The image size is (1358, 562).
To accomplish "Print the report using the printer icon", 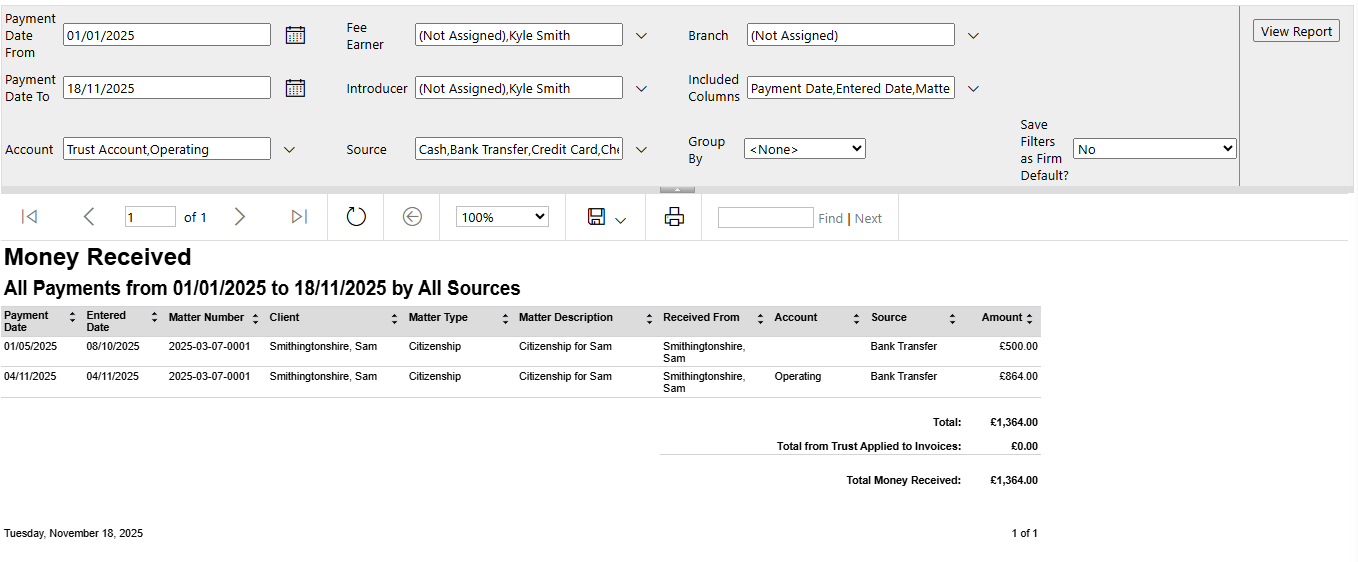I will (x=674, y=217).
